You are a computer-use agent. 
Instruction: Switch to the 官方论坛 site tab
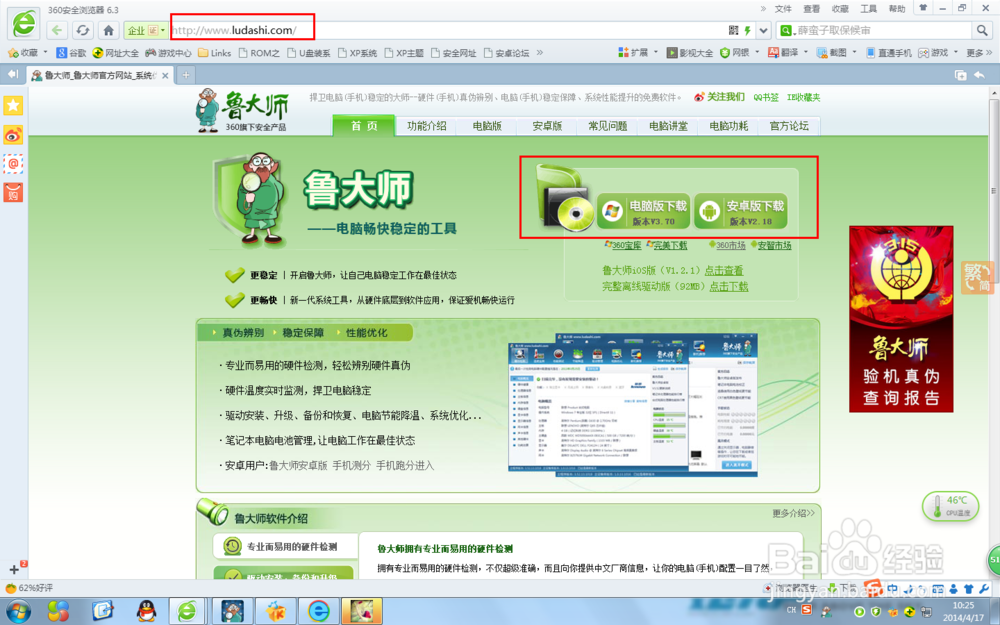tap(789, 126)
